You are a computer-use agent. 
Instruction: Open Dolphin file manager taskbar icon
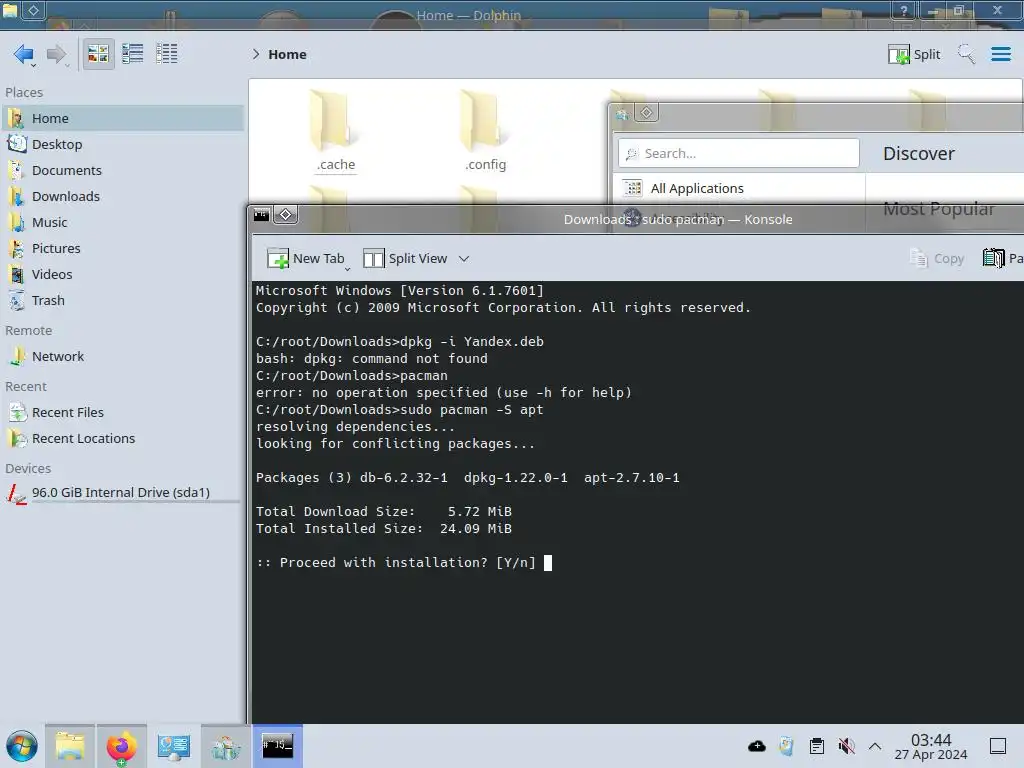(70, 746)
